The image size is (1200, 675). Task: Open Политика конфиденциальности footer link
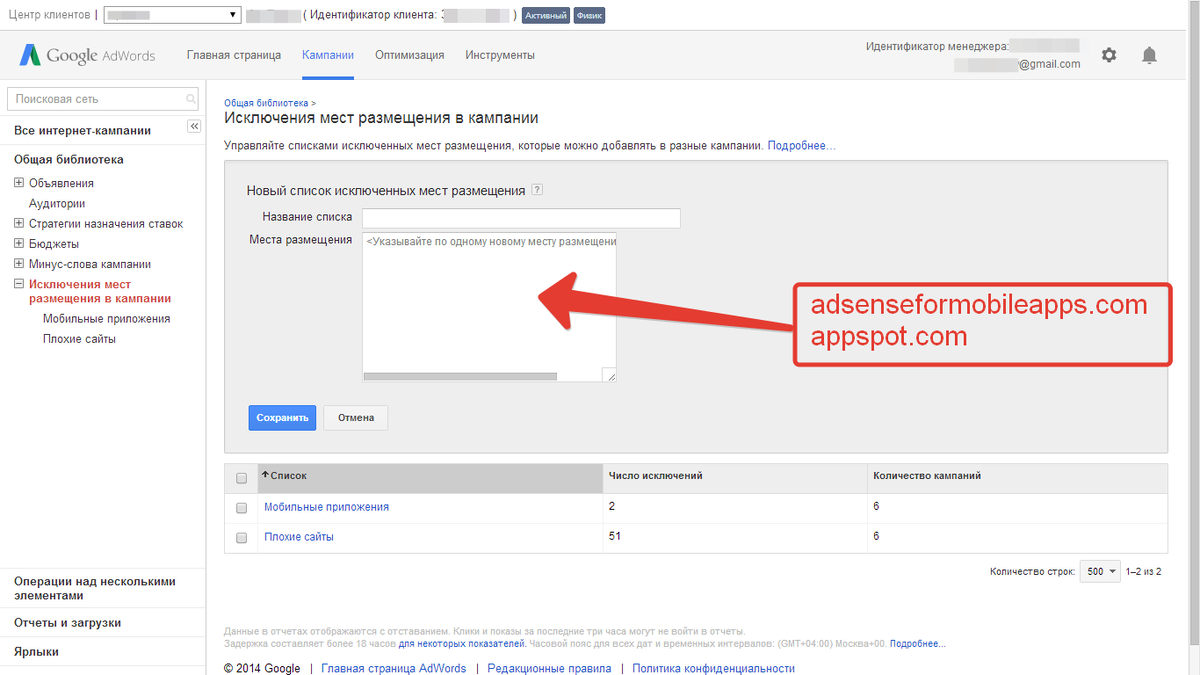point(713,668)
